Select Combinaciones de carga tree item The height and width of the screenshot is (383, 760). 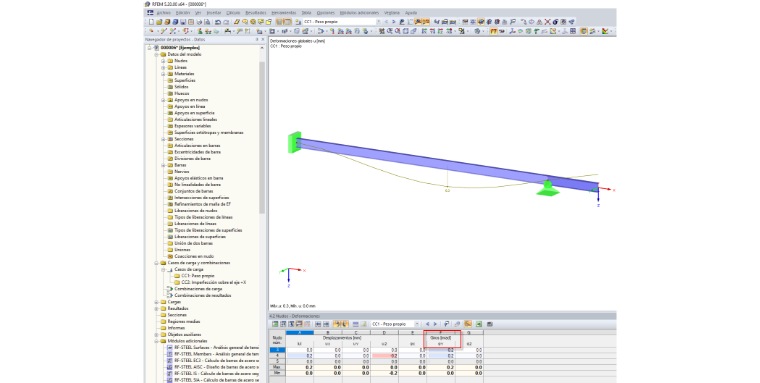[198, 289]
